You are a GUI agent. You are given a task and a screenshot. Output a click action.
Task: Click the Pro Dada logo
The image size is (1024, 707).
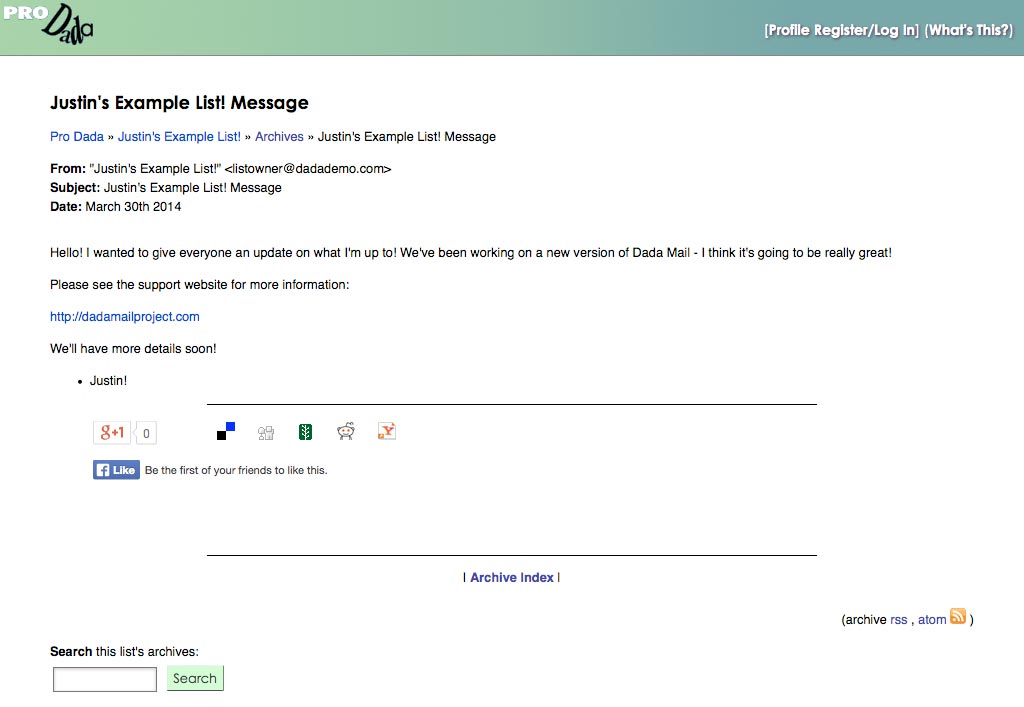[50, 27]
